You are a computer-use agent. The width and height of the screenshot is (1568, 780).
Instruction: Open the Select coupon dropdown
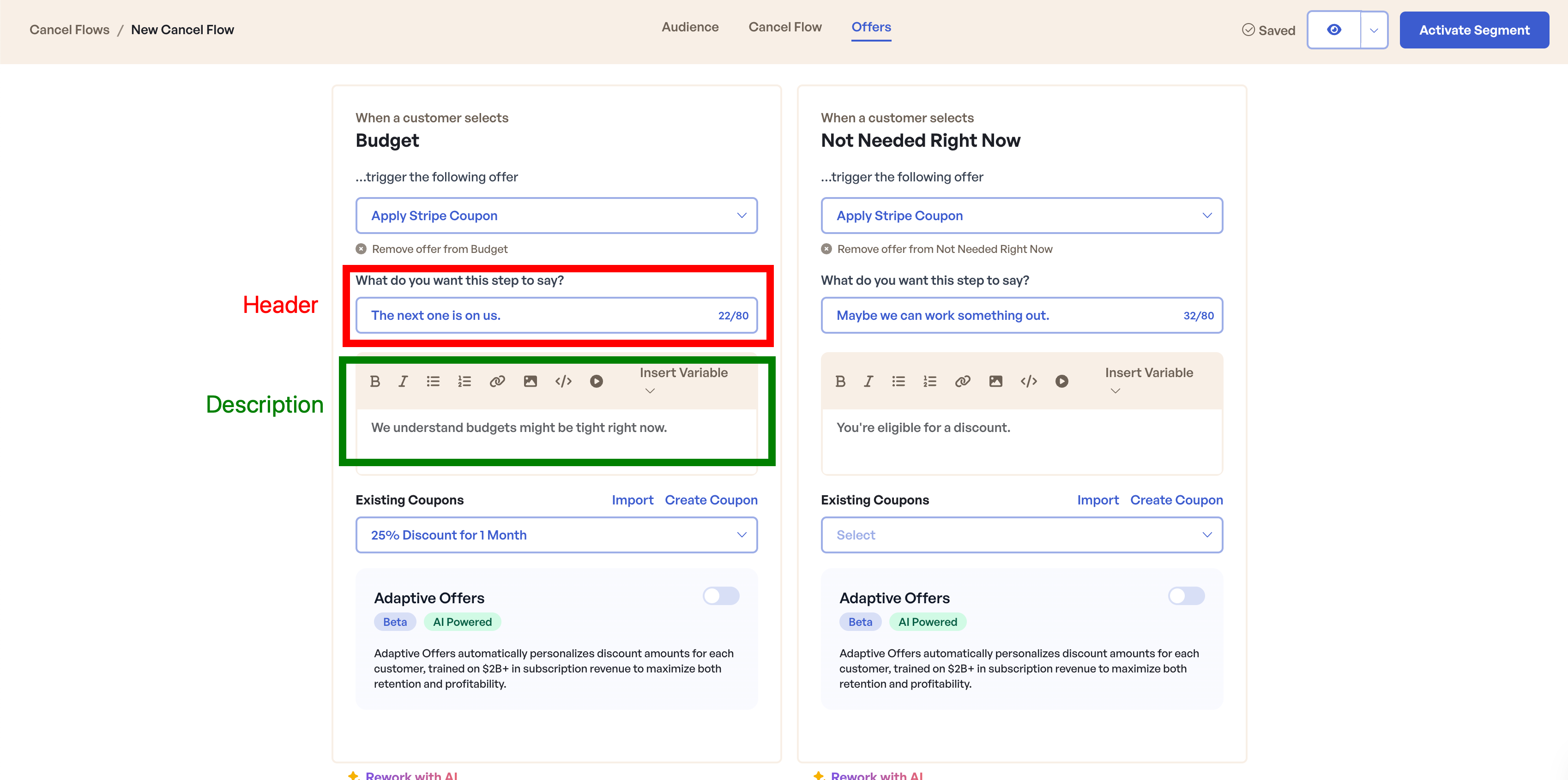[x=1021, y=535]
